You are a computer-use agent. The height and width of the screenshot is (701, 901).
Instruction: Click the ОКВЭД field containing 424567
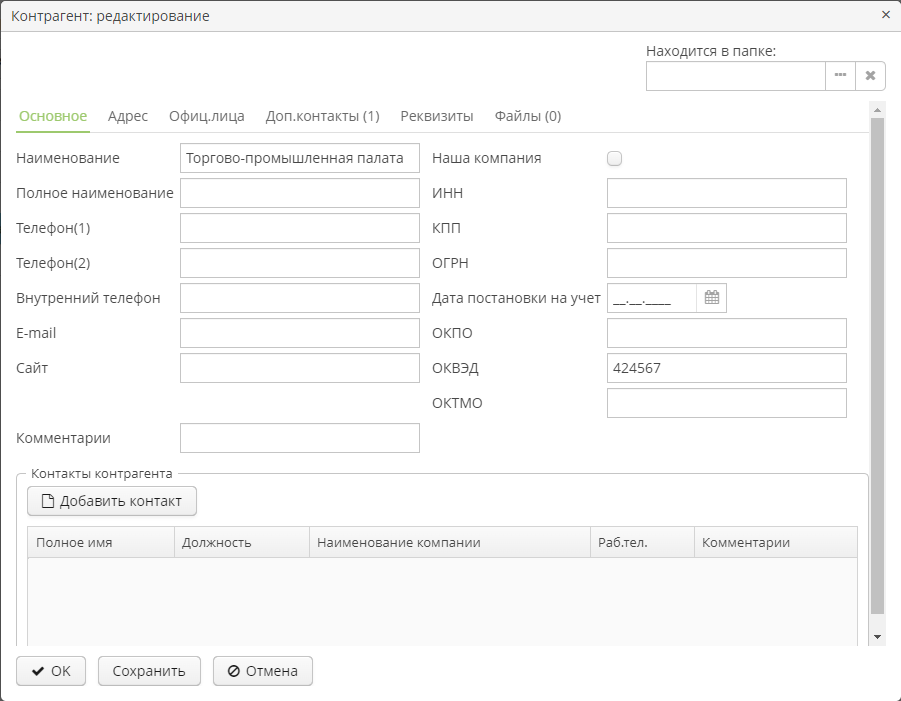(x=726, y=368)
